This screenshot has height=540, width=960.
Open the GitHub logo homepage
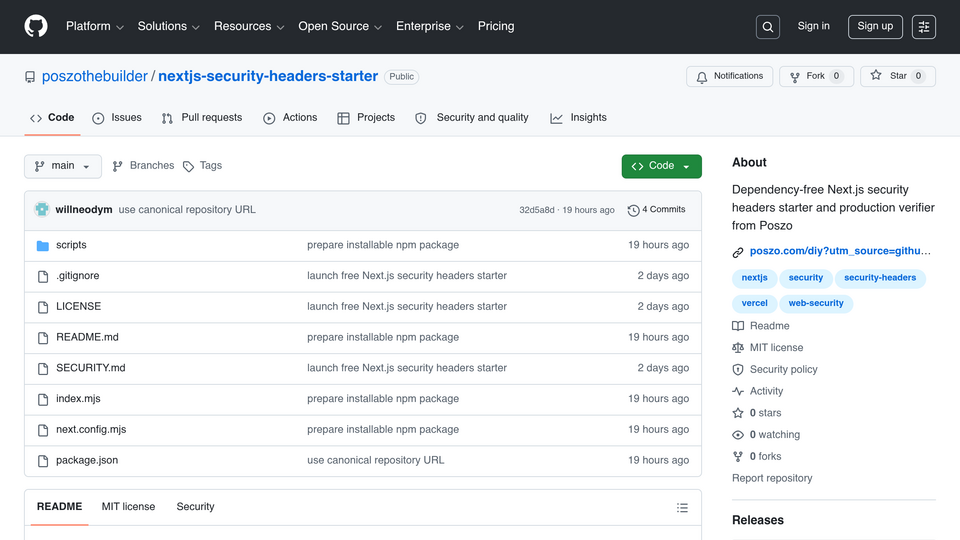click(36, 26)
